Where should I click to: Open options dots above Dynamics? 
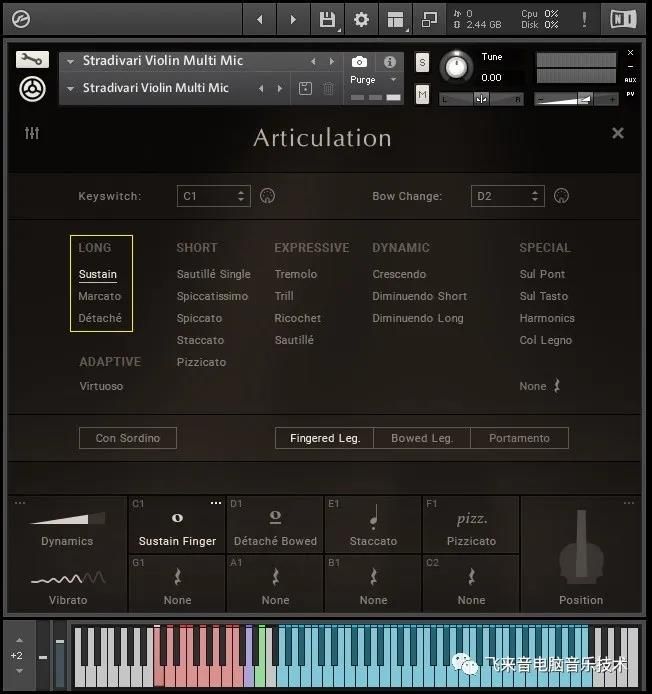click(x=20, y=503)
